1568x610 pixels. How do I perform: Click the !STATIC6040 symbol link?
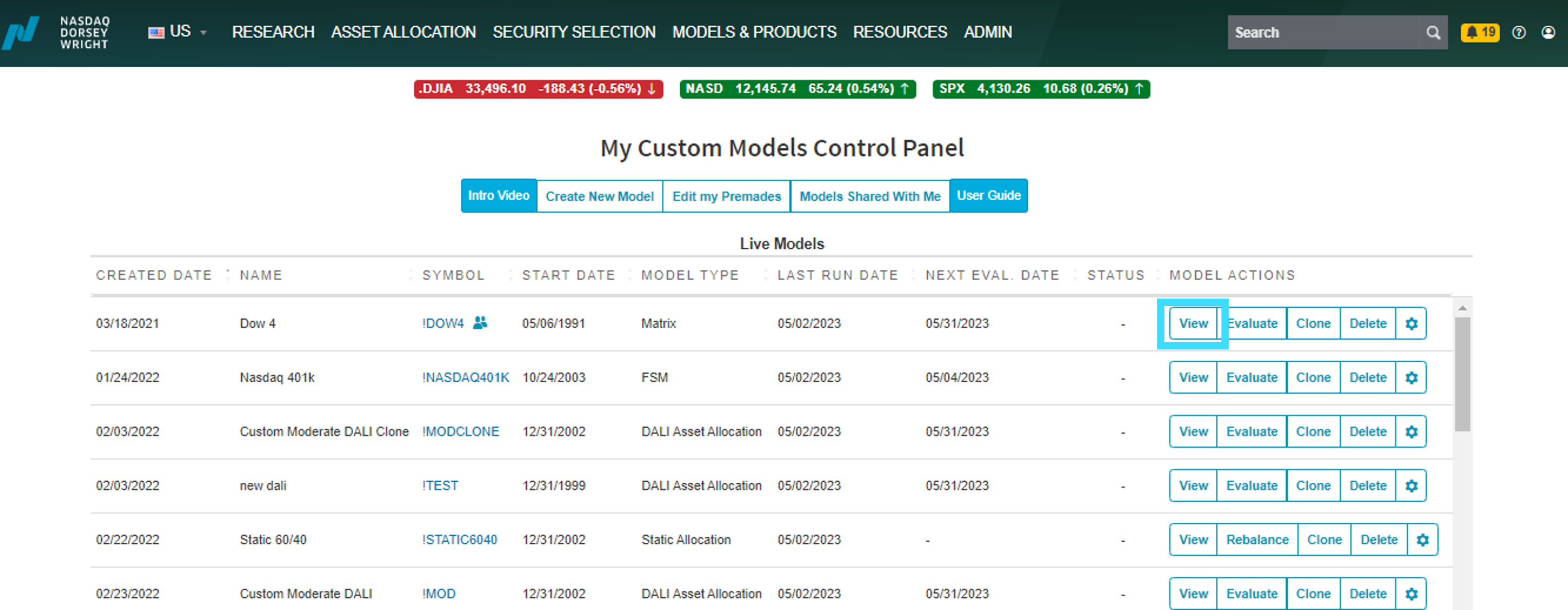click(x=460, y=540)
